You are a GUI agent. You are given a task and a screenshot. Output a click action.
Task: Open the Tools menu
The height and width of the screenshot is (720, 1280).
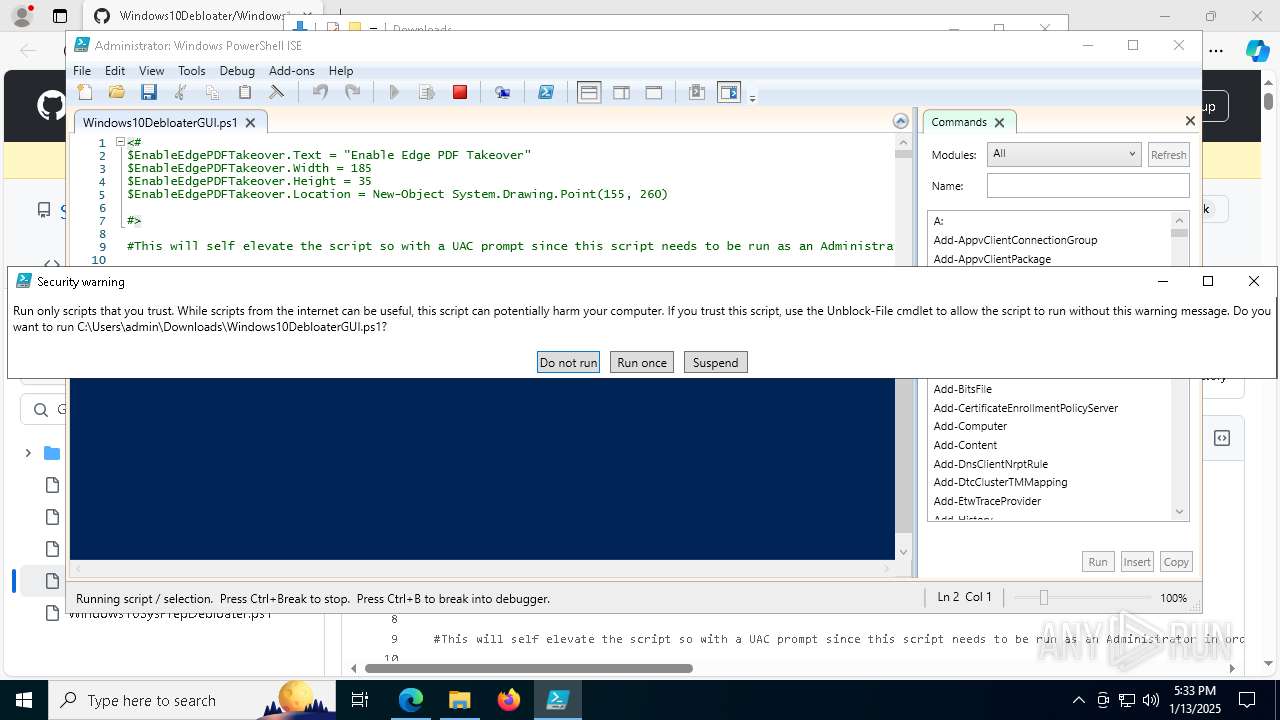191,70
